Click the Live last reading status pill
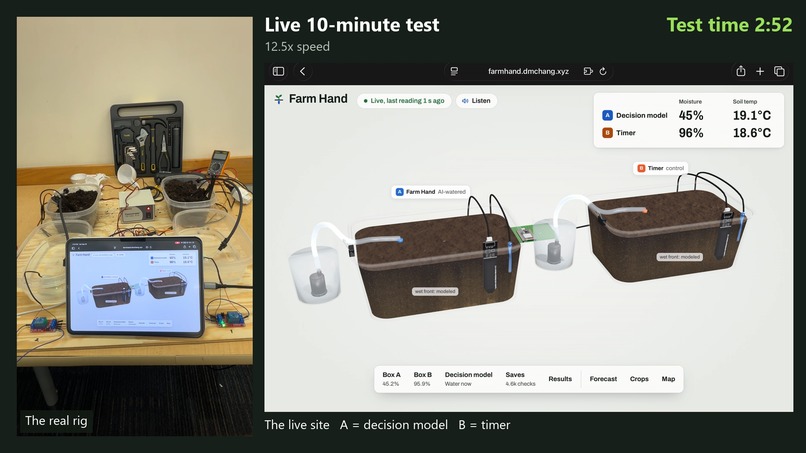Viewport: 806px width, 453px height. [404, 101]
